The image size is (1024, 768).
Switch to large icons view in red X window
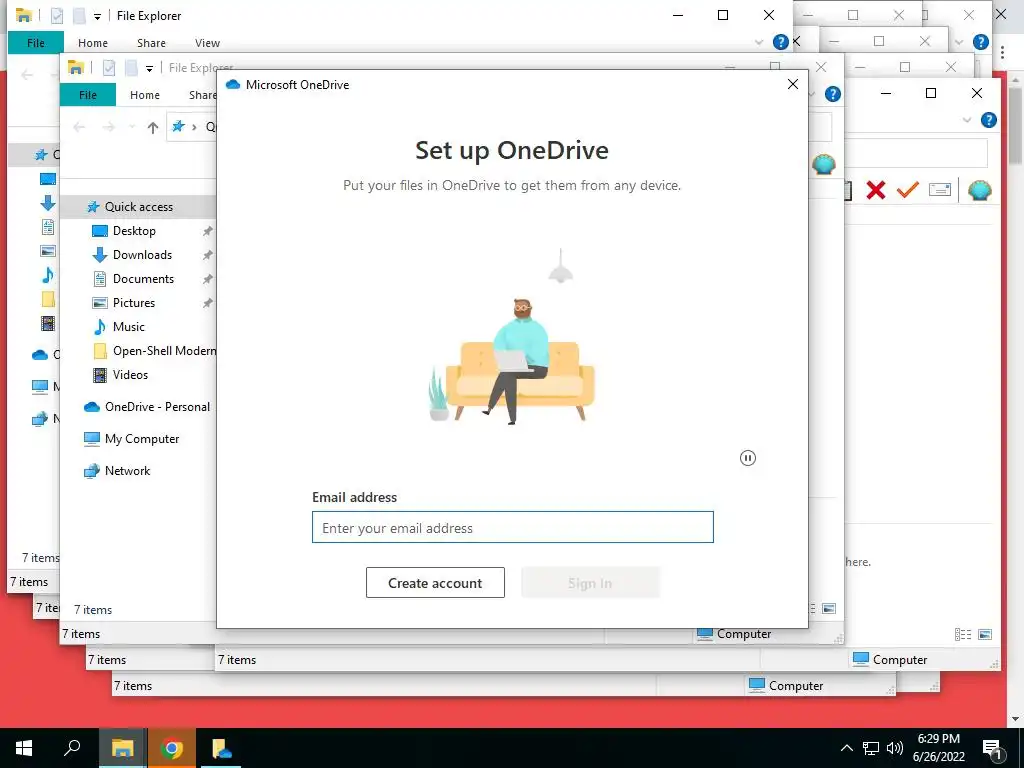985,635
